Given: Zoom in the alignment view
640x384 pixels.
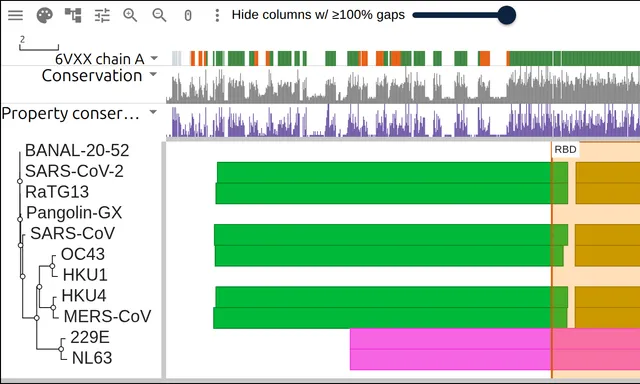Looking at the screenshot, I should coord(130,16).
